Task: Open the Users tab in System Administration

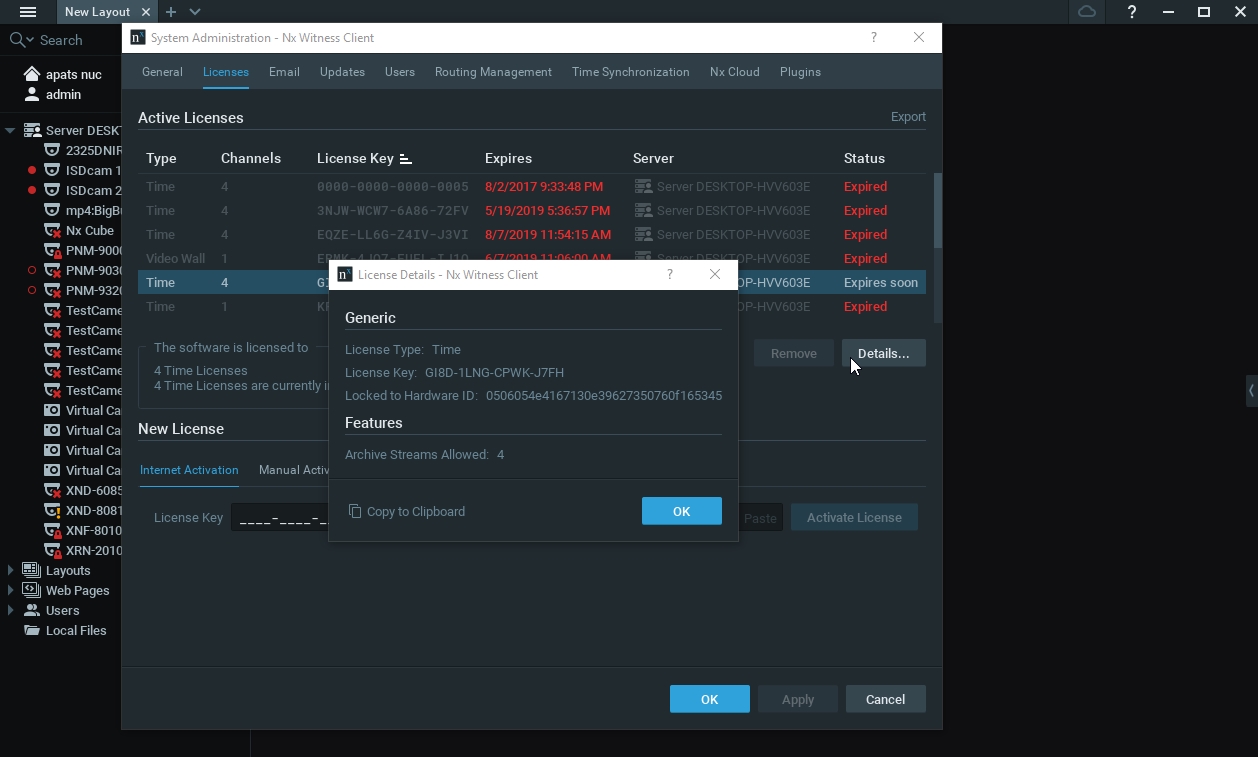Action: 400,72
